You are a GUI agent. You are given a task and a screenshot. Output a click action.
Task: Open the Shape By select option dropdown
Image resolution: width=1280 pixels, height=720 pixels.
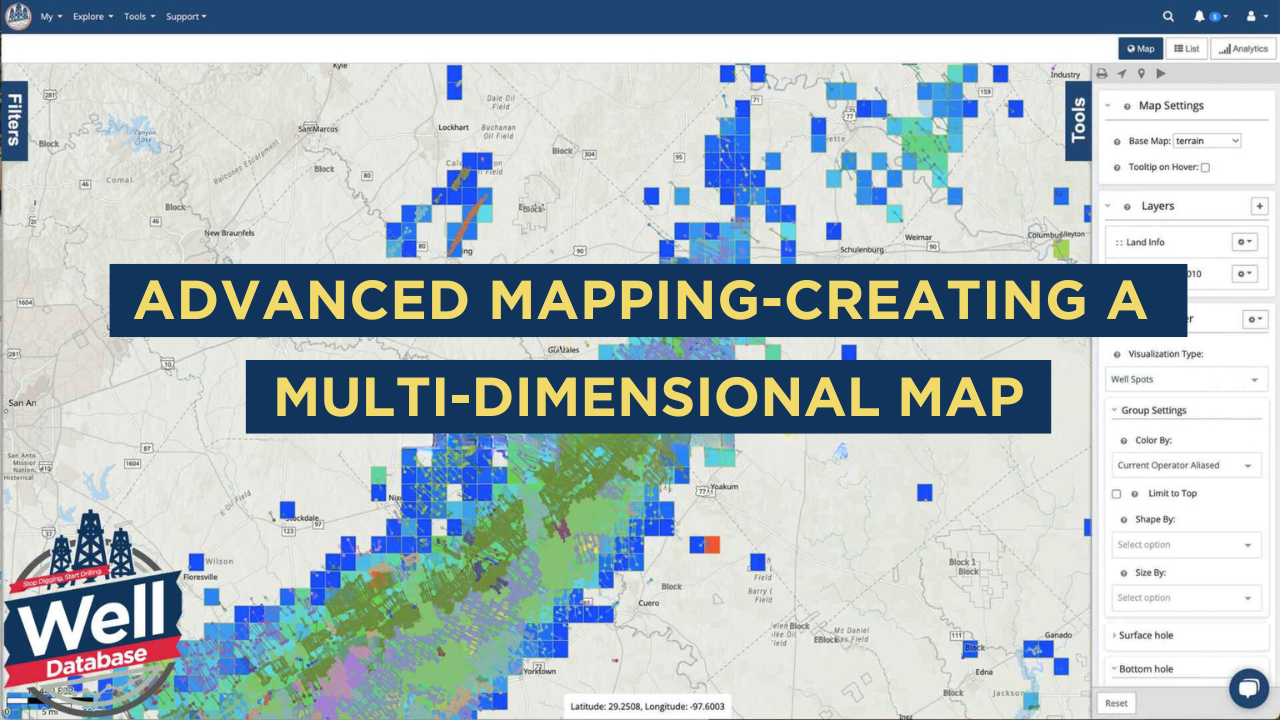tap(1186, 544)
